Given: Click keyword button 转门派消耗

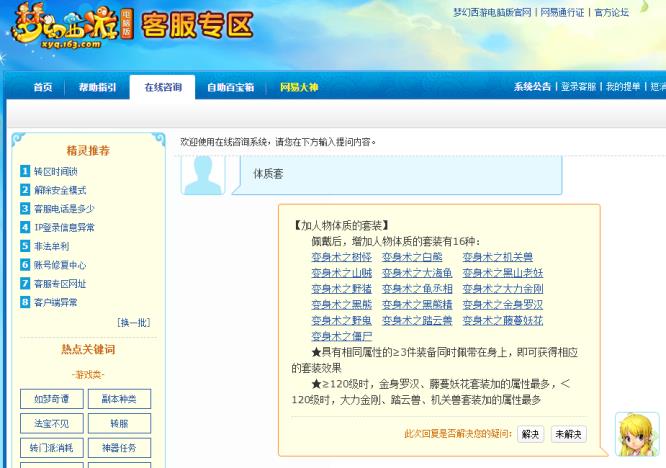Looking at the screenshot, I should point(51,448).
